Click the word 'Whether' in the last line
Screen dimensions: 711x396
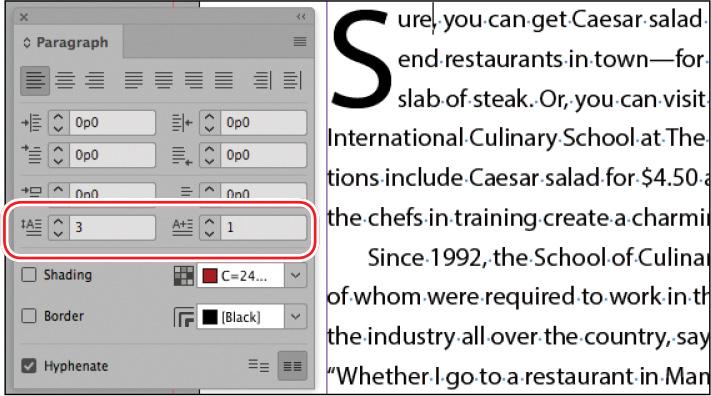[x=381, y=376]
